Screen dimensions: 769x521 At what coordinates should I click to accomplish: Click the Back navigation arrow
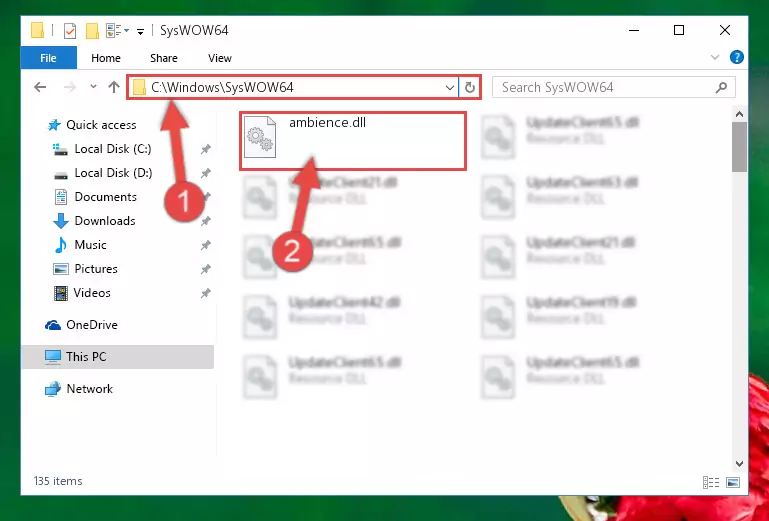[x=40, y=87]
